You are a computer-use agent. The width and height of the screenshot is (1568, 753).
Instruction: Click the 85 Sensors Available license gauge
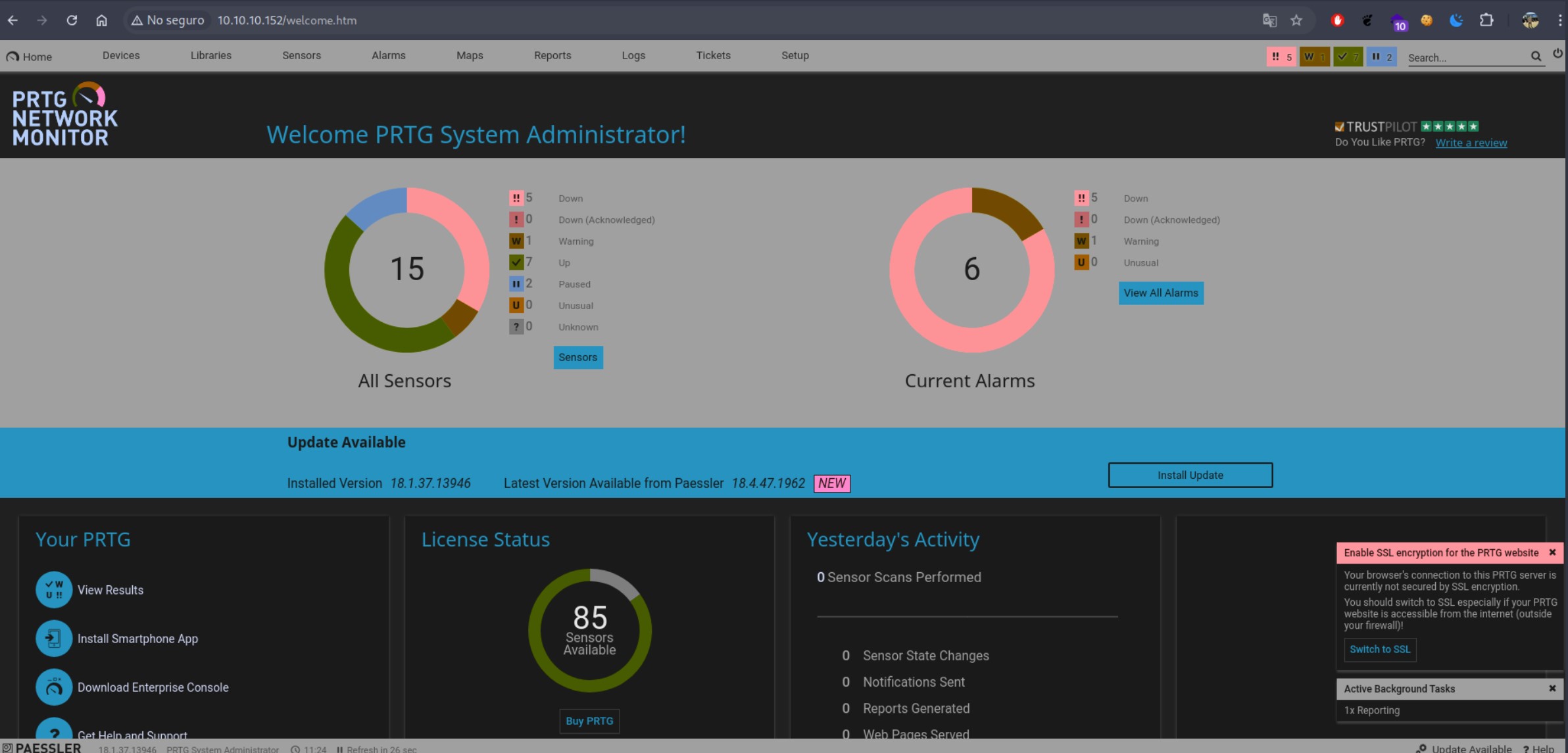pyautogui.click(x=590, y=630)
